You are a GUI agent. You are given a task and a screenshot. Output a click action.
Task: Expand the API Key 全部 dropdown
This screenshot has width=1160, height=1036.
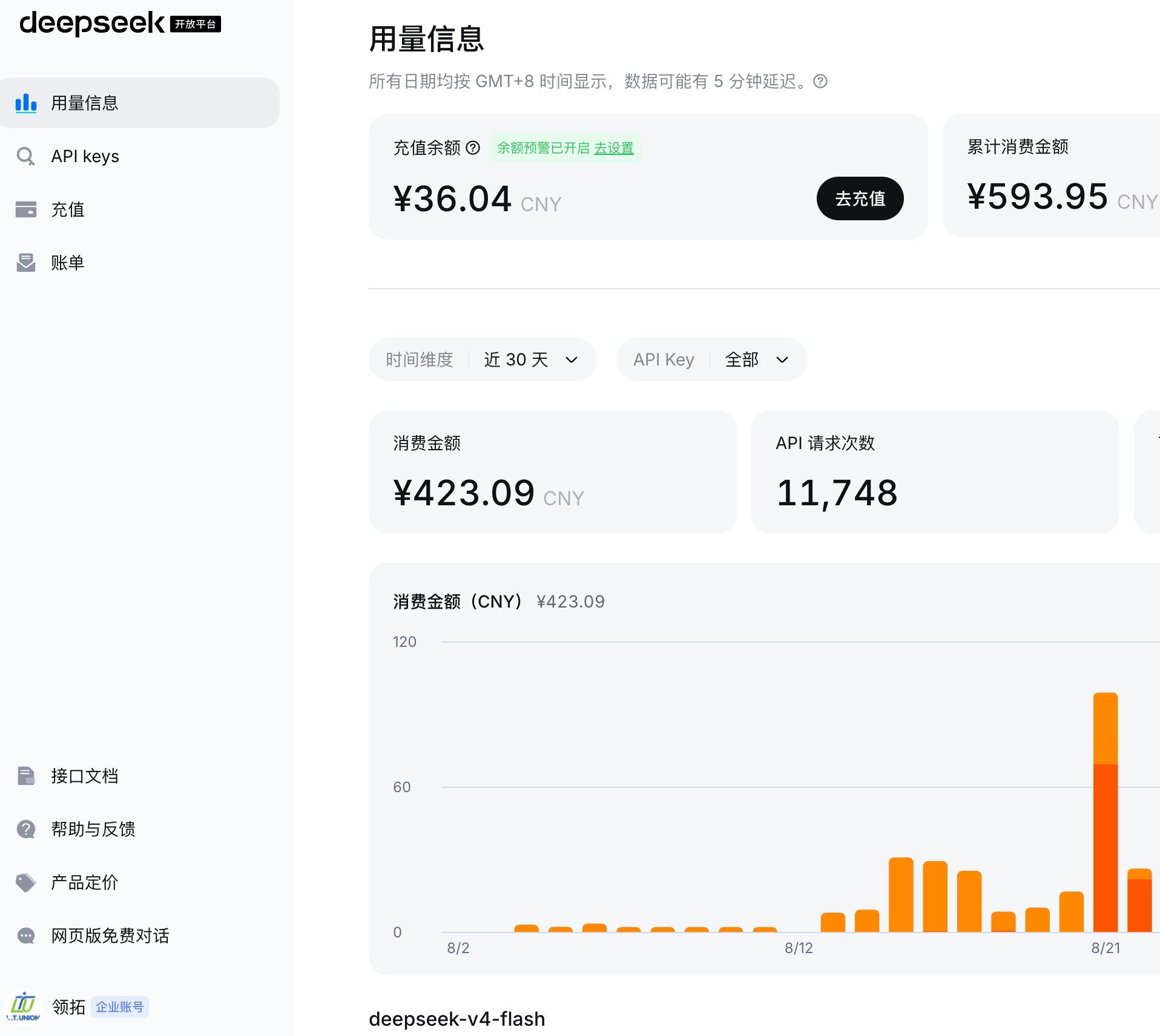(x=711, y=359)
